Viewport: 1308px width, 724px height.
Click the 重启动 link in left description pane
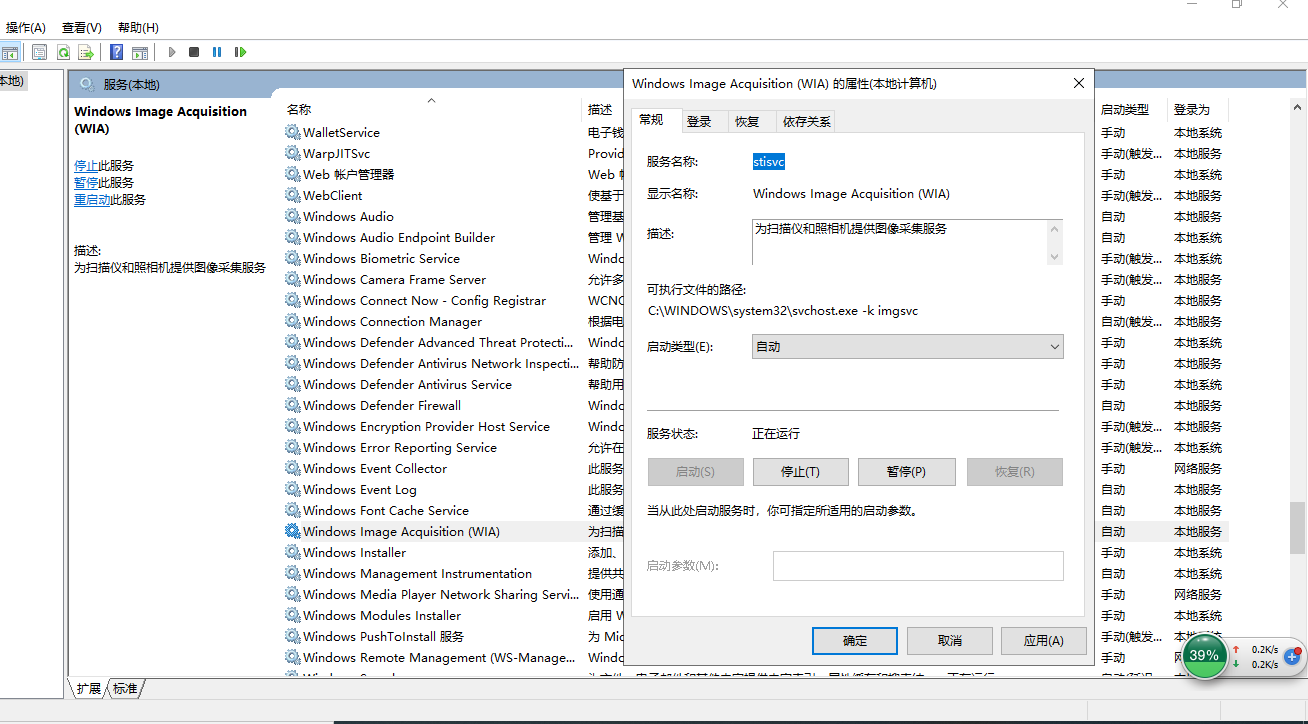click(x=92, y=199)
